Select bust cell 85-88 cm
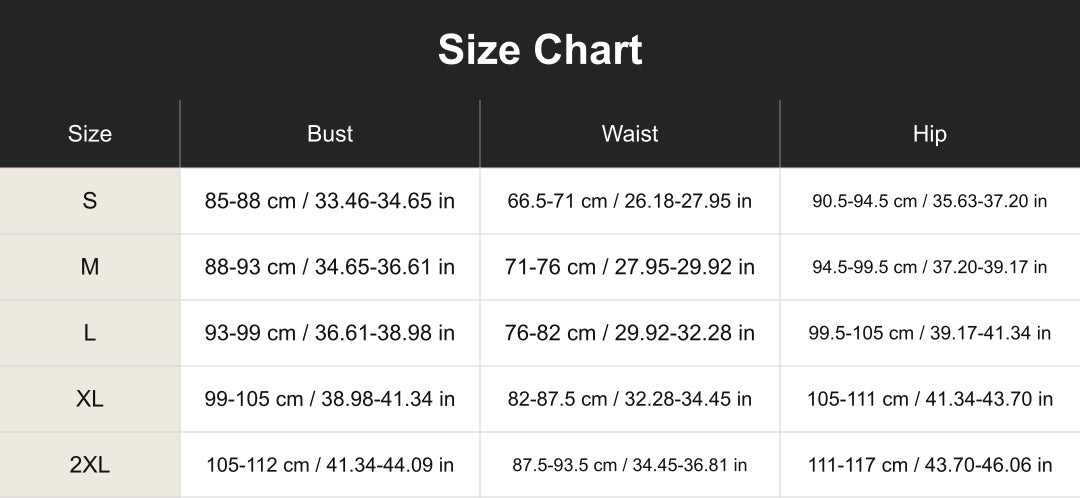Screen dimensions: 1080x498 330,201
